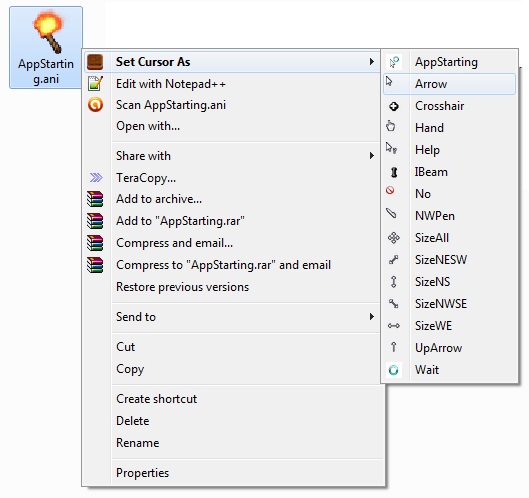529x498 pixels.
Task: Click Create shortcut in the menu
Action: pyautogui.click(x=233, y=399)
